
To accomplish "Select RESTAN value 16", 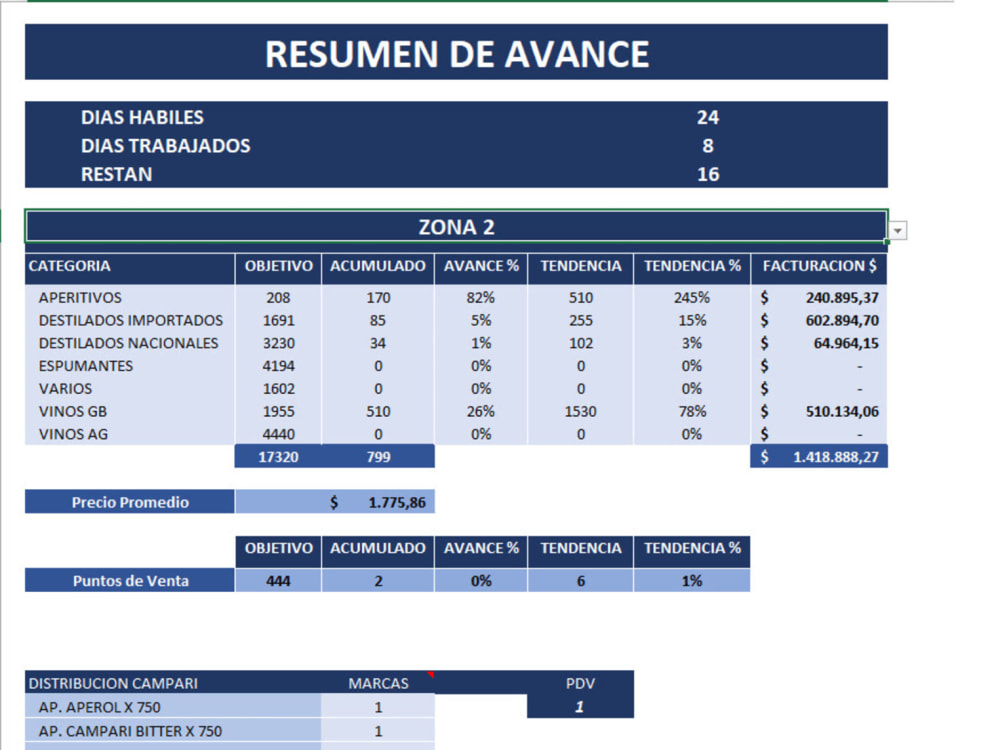I will click(708, 174).
